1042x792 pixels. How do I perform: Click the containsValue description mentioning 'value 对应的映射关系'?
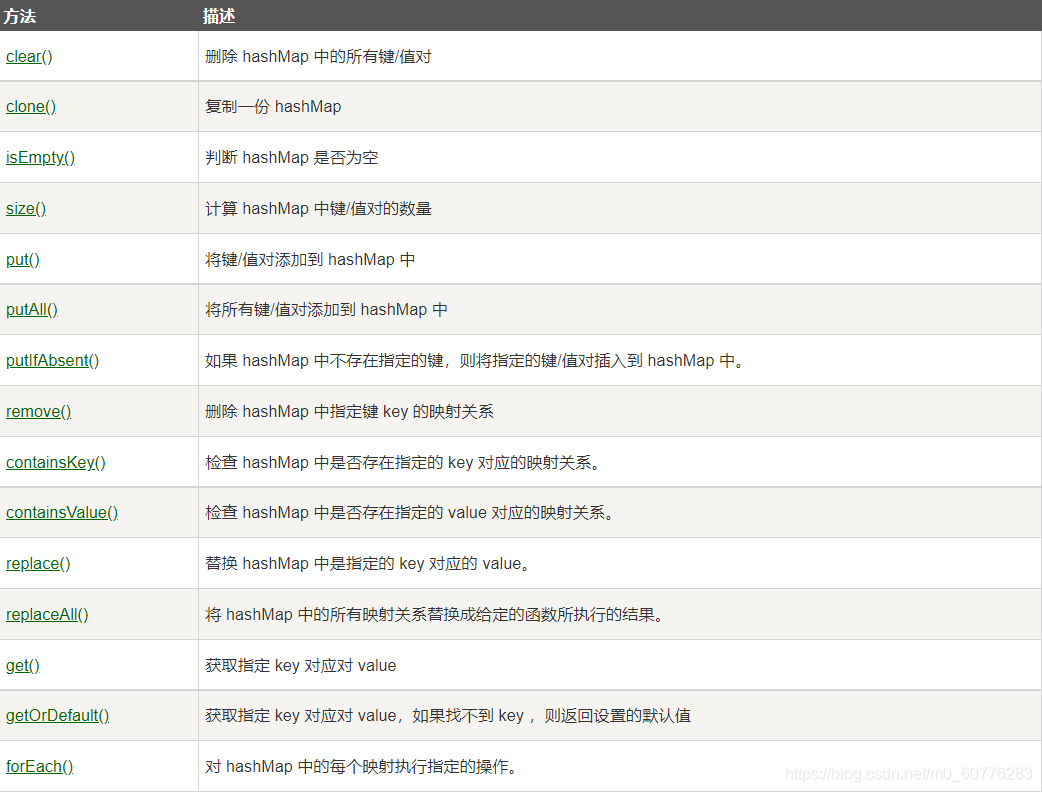(x=409, y=512)
